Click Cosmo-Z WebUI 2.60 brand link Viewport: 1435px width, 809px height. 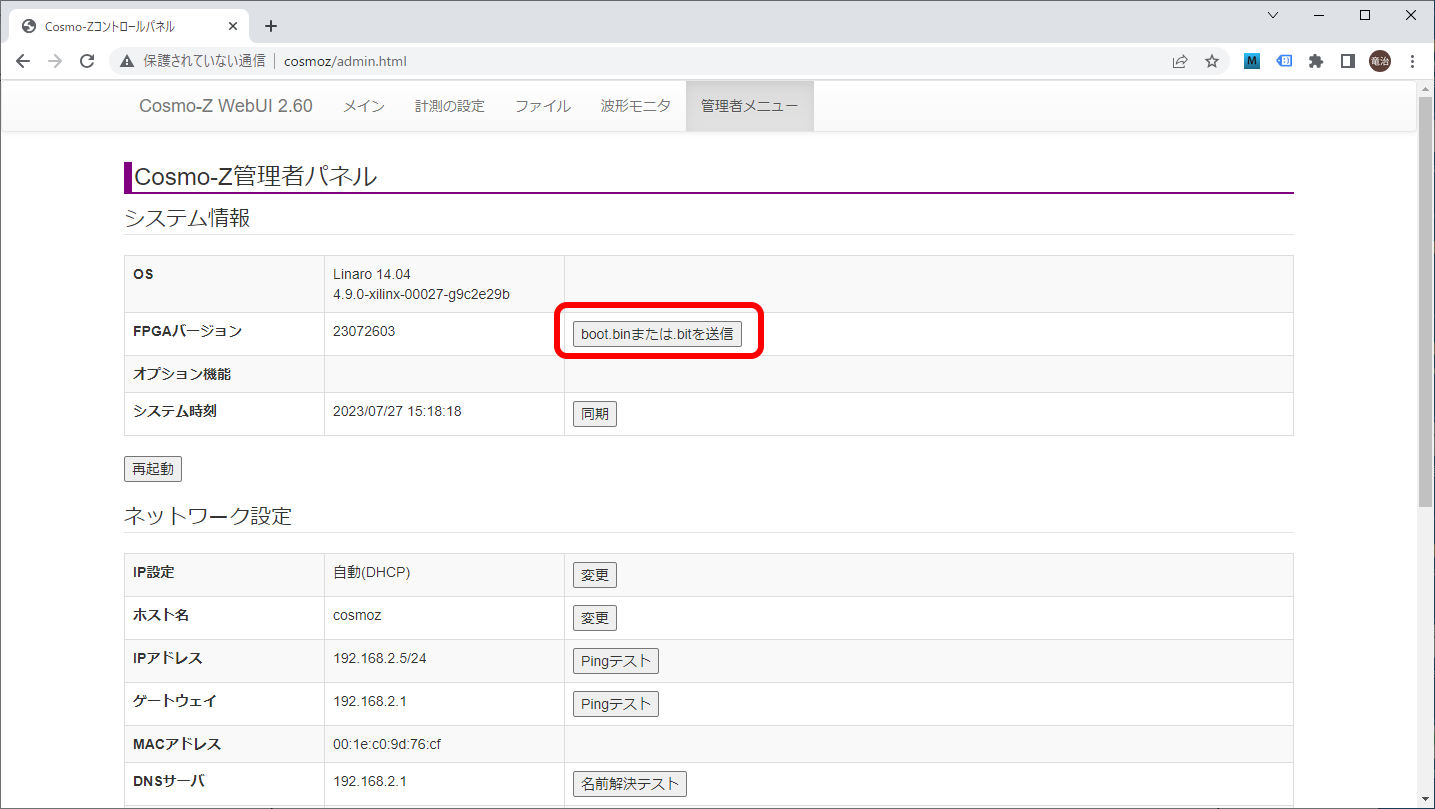(x=225, y=106)
